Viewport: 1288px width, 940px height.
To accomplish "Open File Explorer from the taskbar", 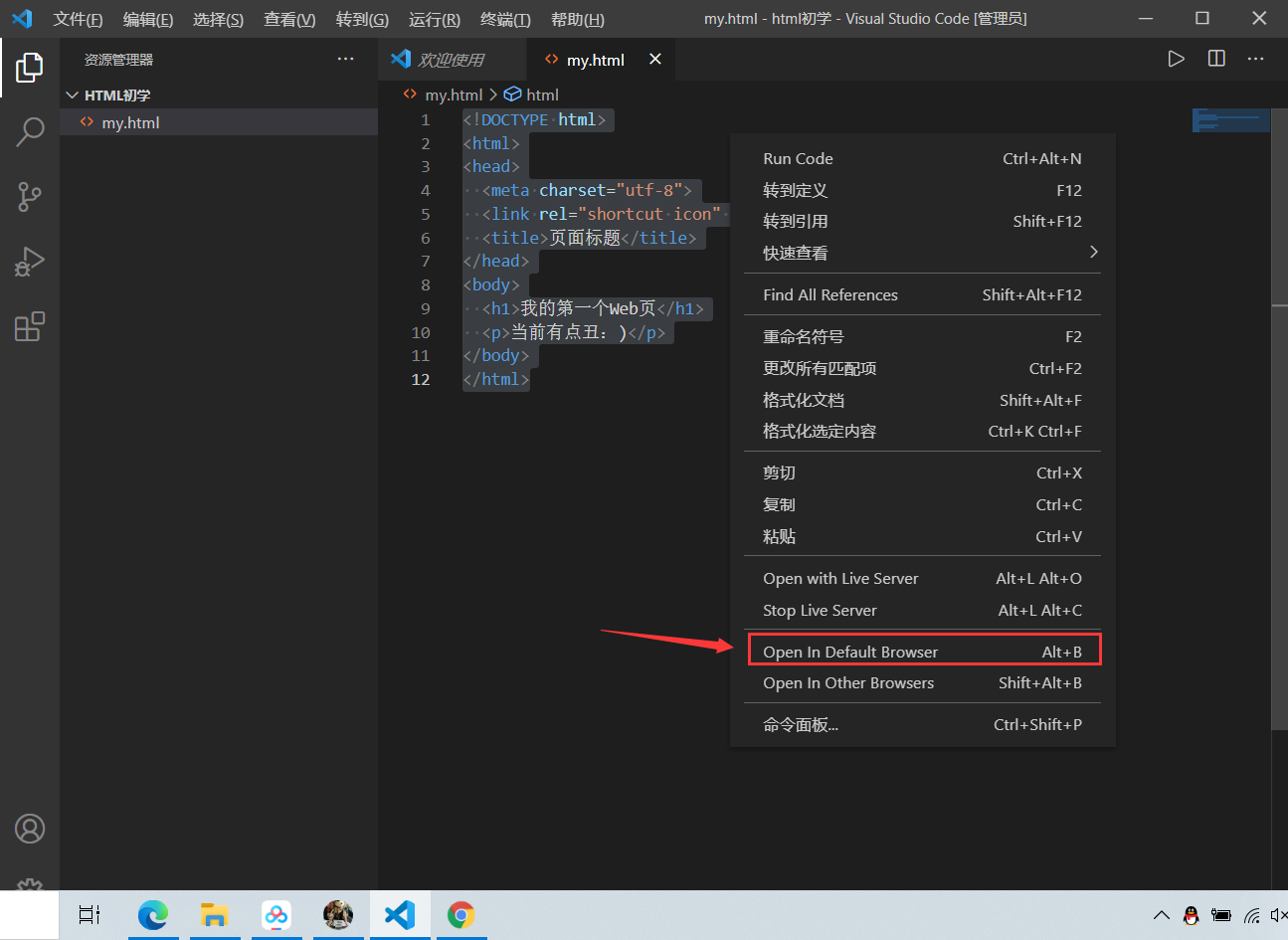I will (x=214, y=914).
